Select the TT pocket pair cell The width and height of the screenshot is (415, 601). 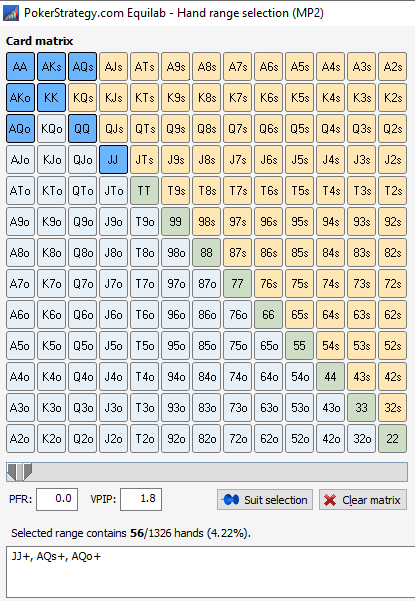[144, 190]
